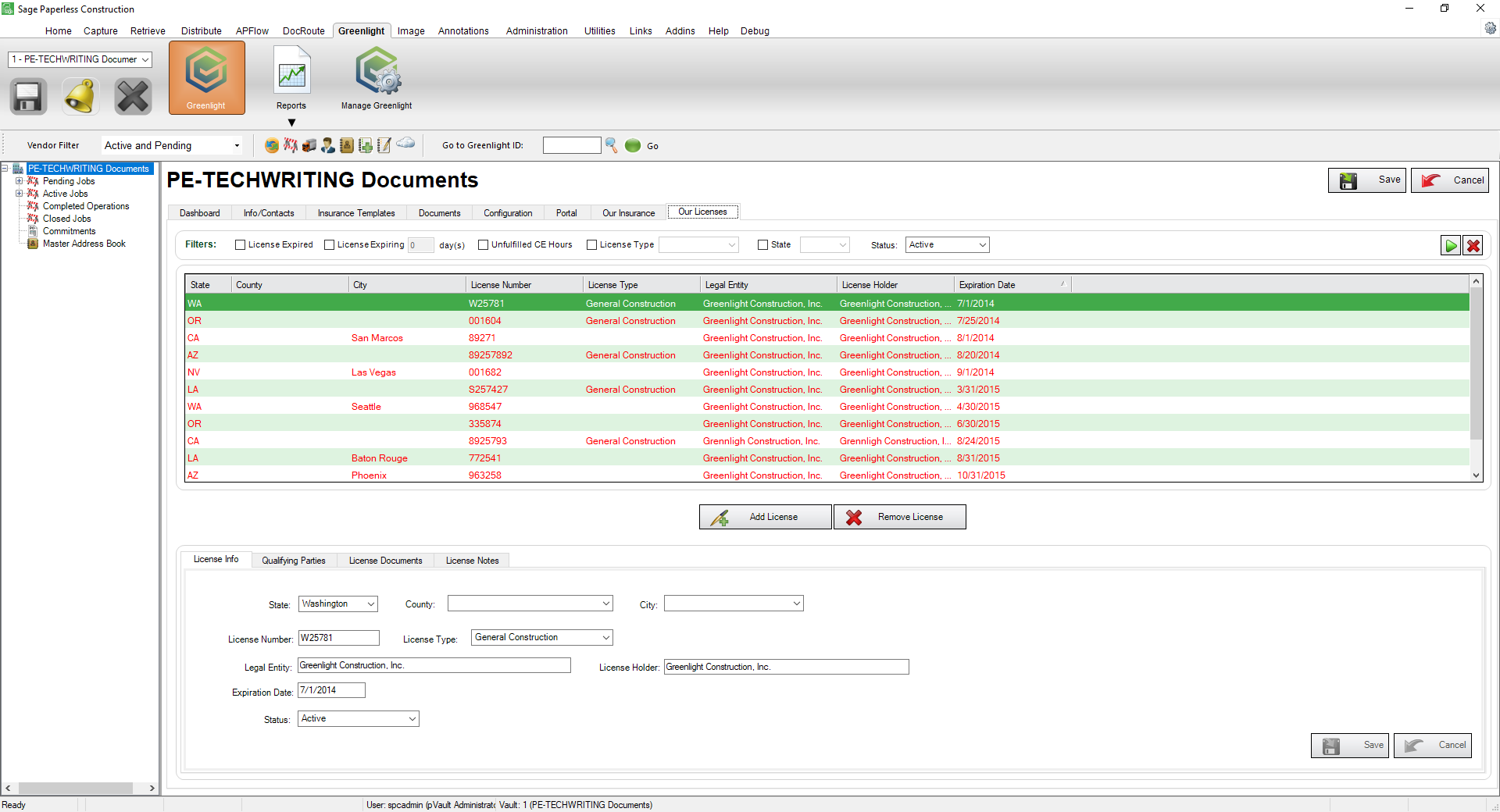Open the Reports ribbon icon
The width and height of the screenshot is (1500, 812).
pyautogui.click(x=291, y=78)
